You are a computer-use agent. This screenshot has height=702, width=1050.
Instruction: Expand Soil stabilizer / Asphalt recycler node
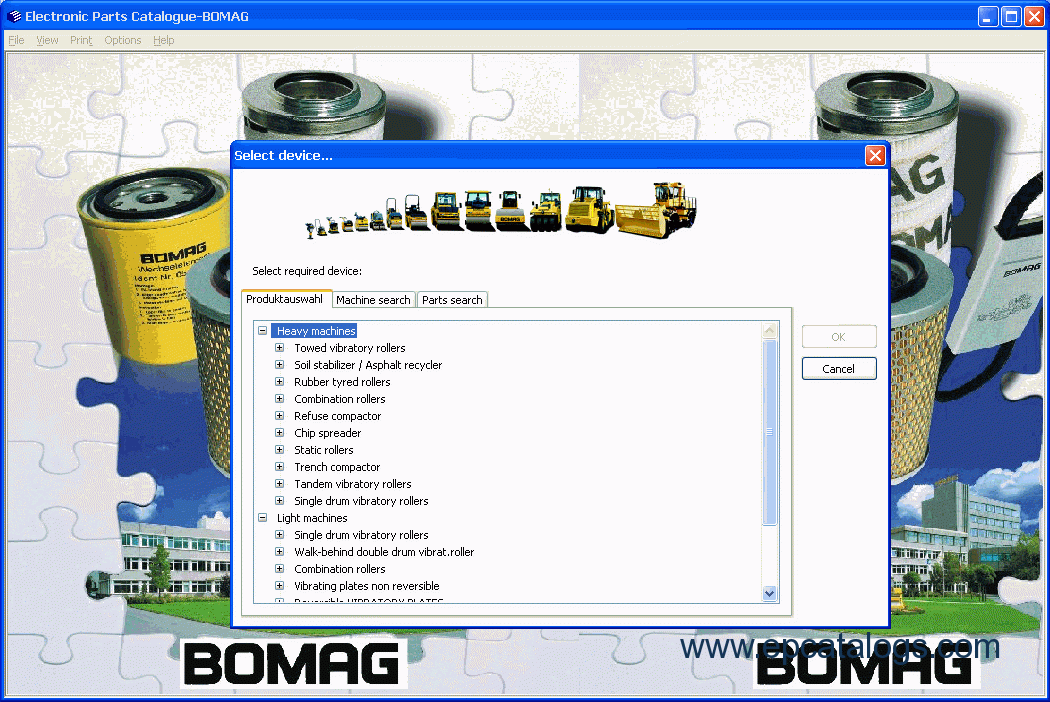coord(280,365)
